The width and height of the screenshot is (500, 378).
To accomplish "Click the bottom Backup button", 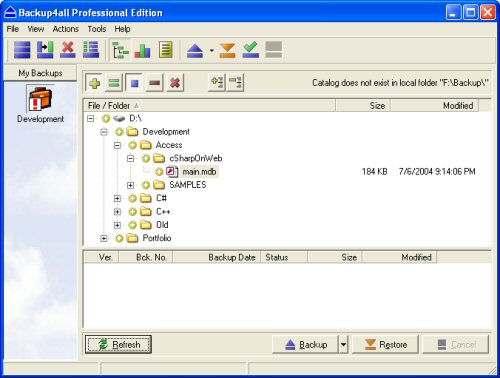I will click(x=306, y=344).
